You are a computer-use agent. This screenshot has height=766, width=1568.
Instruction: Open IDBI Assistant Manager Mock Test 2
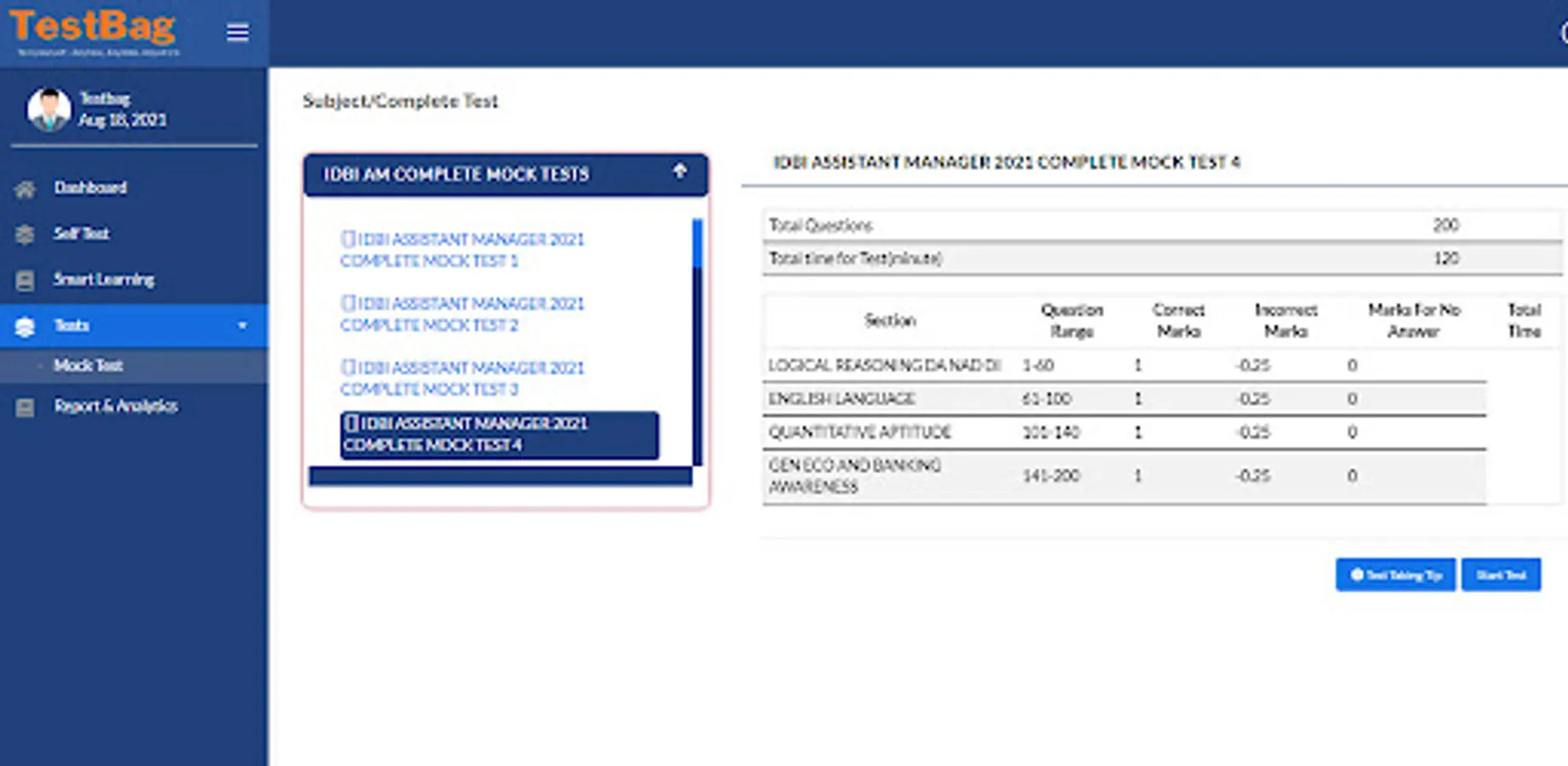[x=462, y=314]
